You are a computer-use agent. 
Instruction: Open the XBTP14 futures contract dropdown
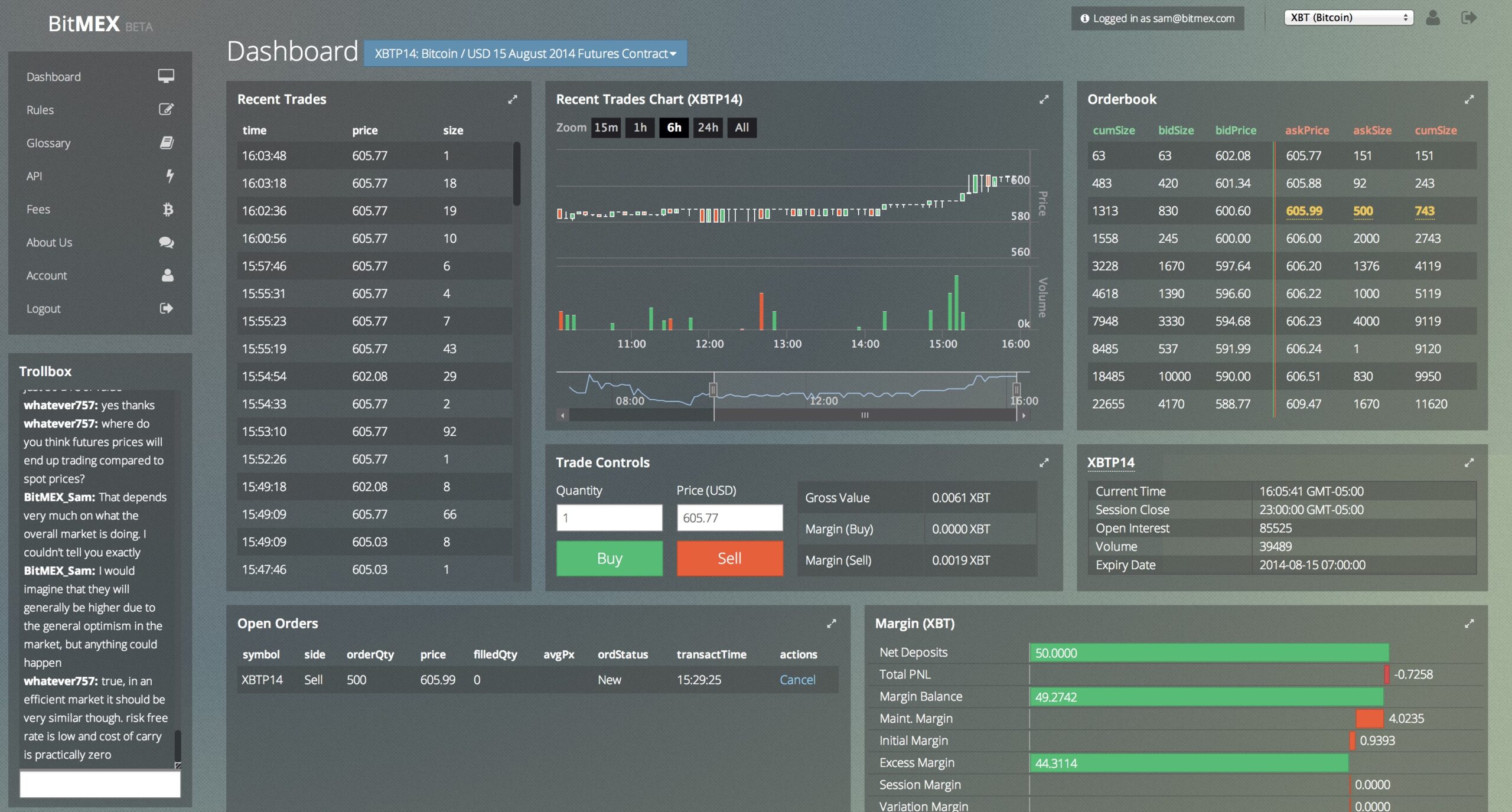pyautogui.click(x=525, y=54)
